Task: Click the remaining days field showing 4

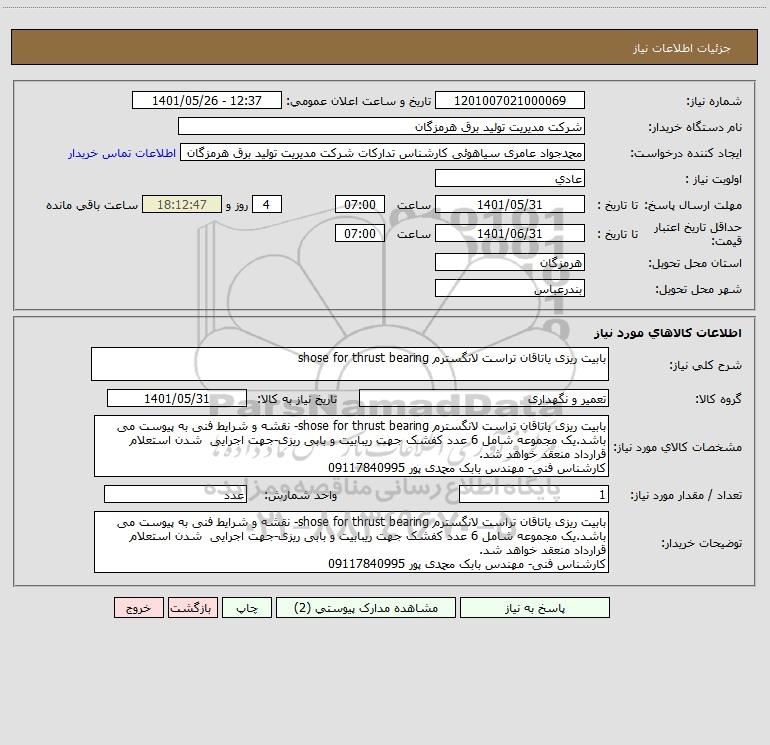Action: (267, 204)
